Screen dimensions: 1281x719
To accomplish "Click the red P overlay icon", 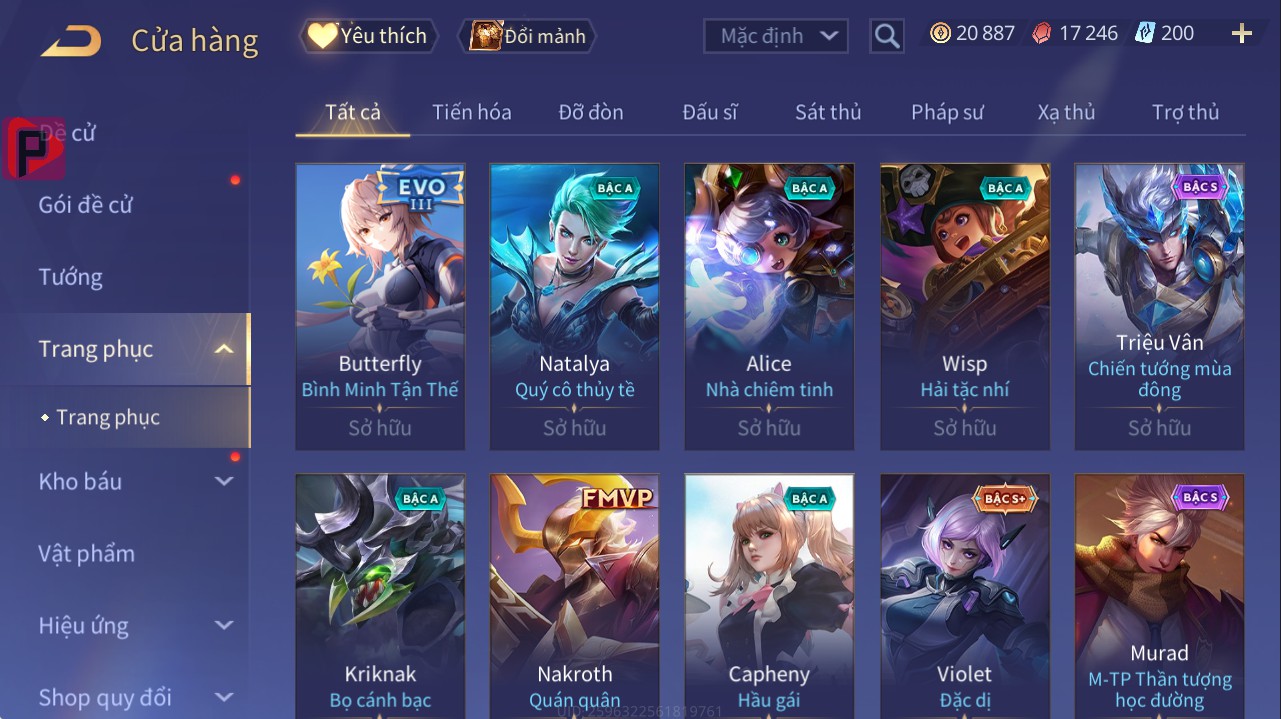I will point(33,148).
